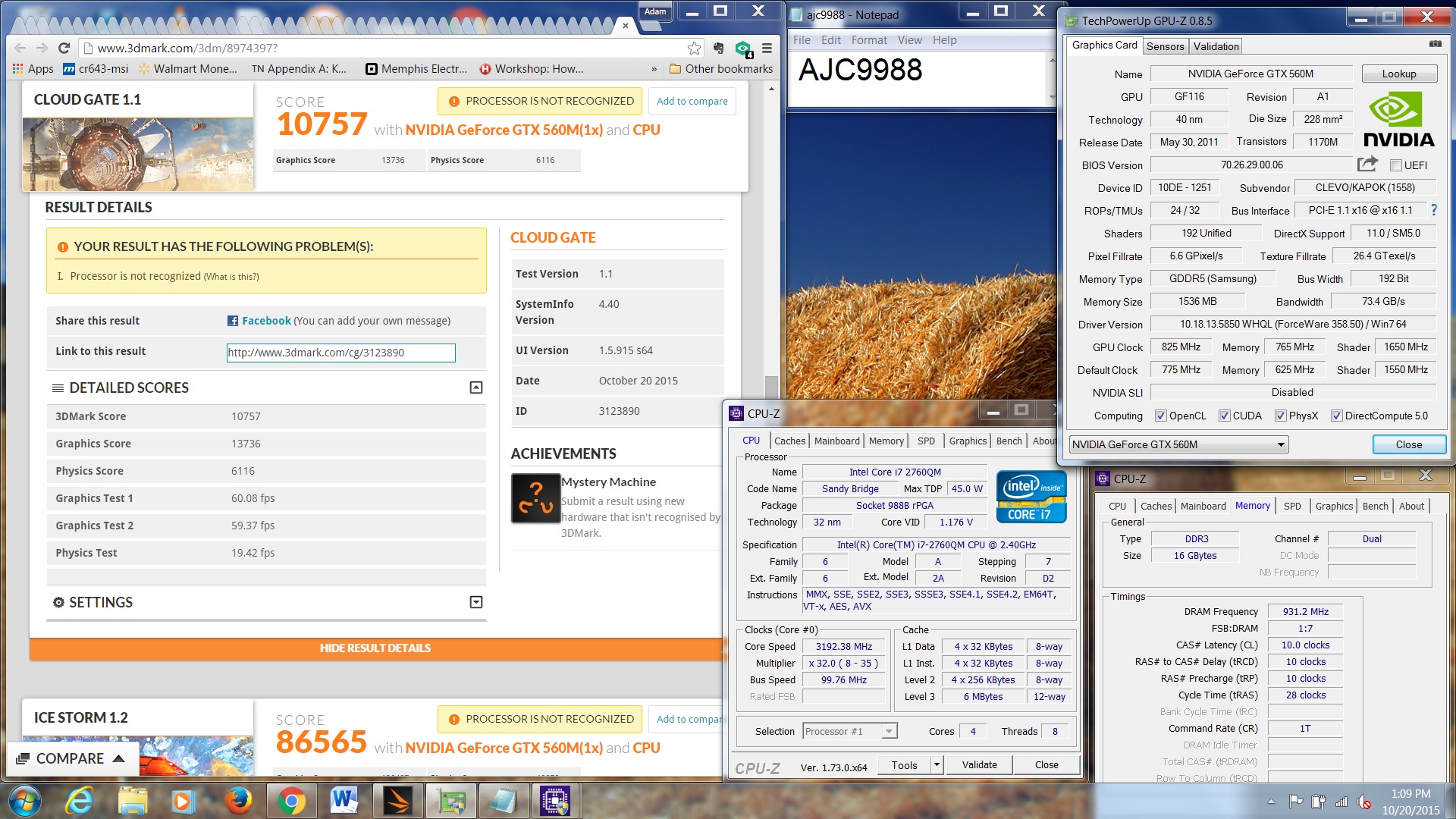Switch to Microsoft Word in the taskbar
The image size is (1456, 819).
(344, 801)
